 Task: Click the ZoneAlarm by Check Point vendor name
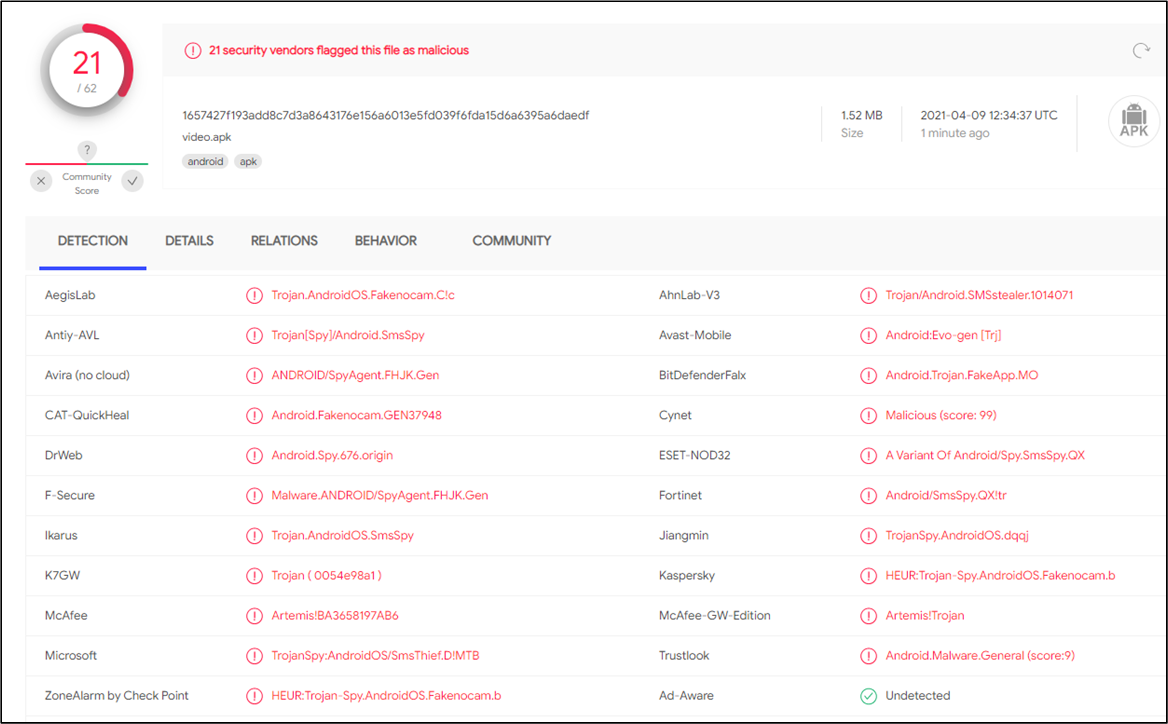coord(116,696)
